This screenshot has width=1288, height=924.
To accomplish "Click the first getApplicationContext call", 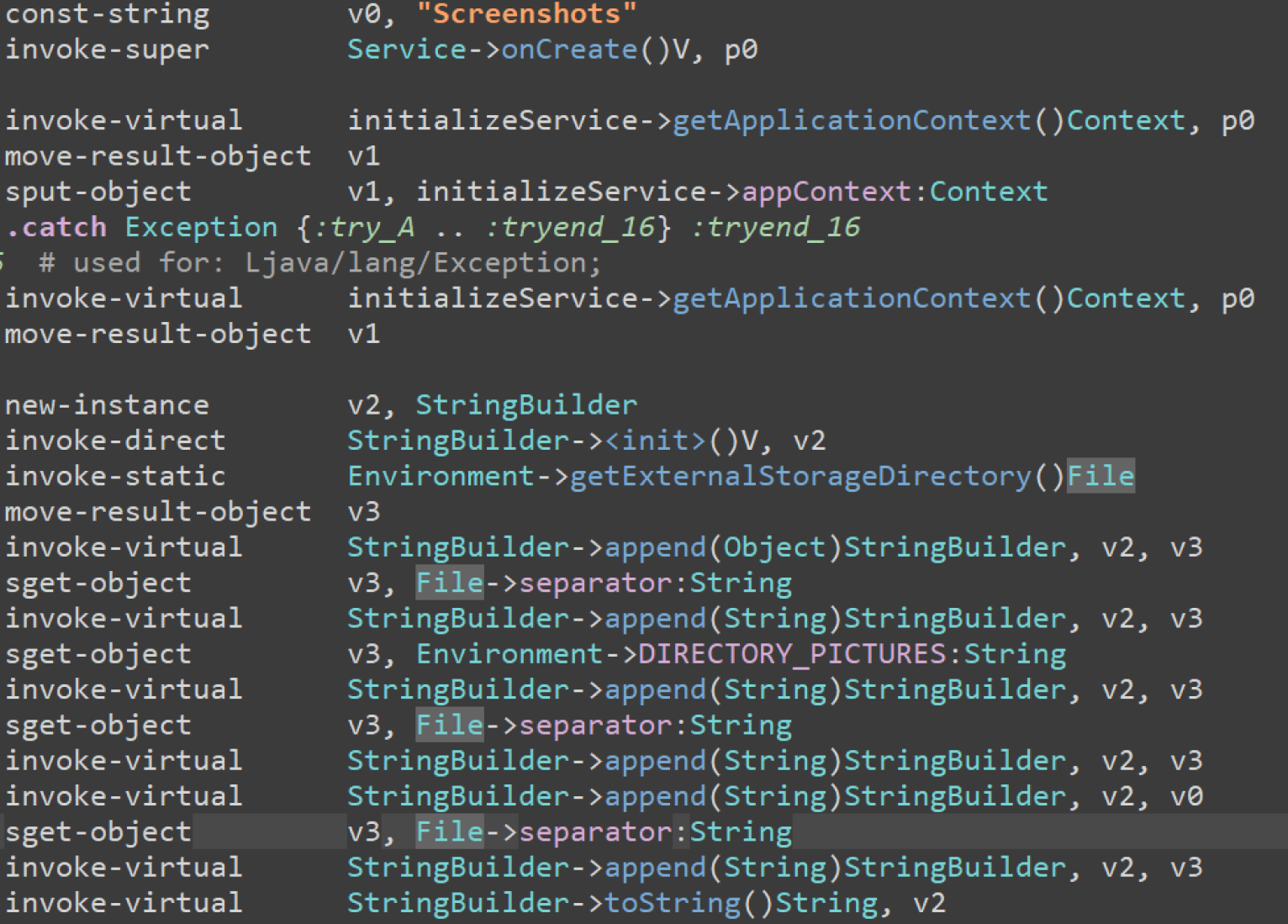I will [849, 120].
